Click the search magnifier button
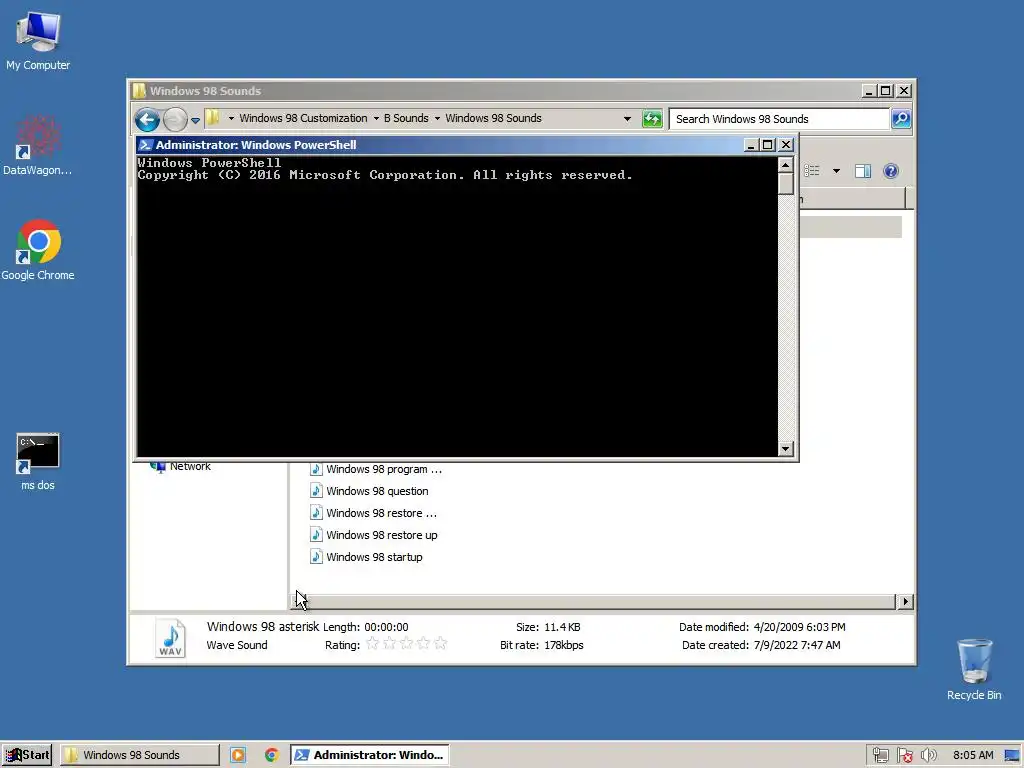This screenshot has width=1024, height=768. (x=901, y=119)
